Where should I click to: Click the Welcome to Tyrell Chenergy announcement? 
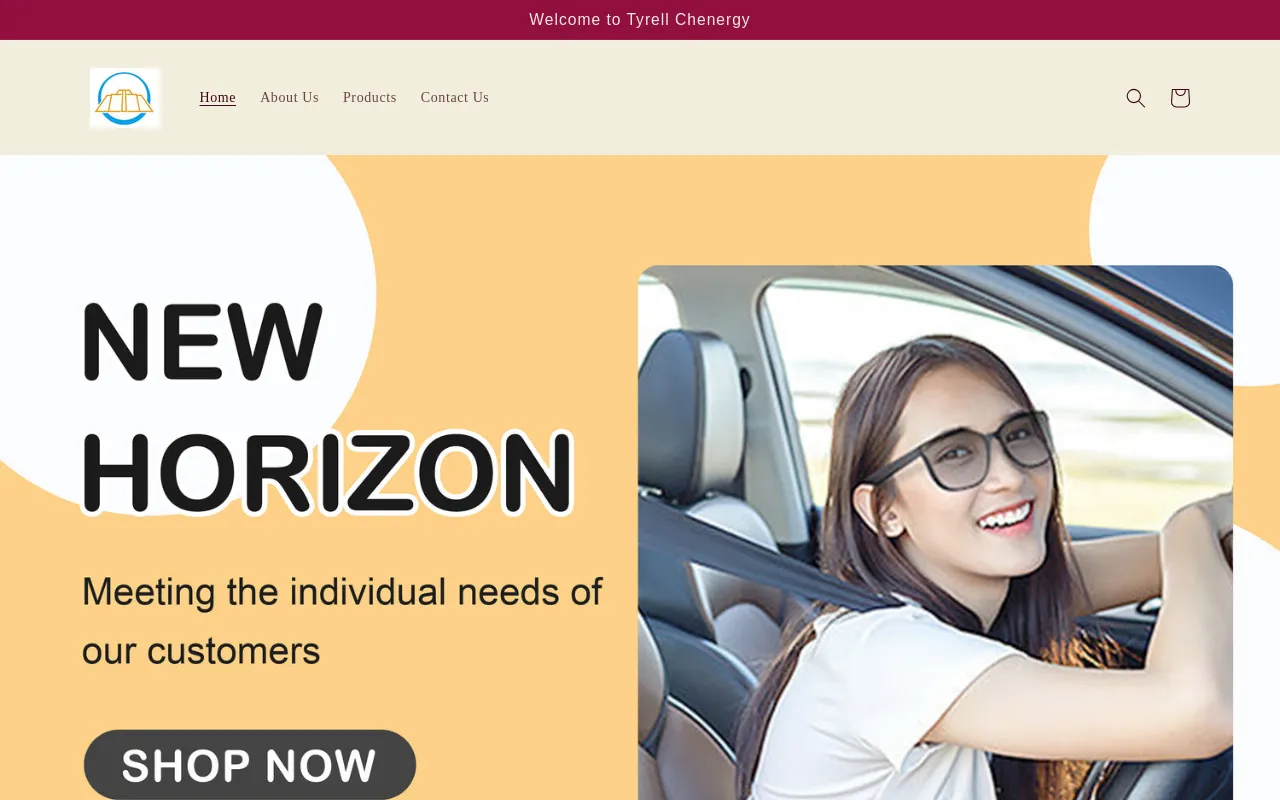640,20
